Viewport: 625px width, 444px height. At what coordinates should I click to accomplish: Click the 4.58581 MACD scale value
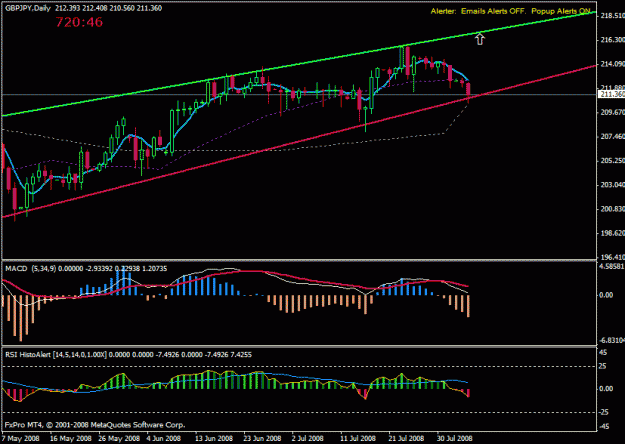click(x=612, y=265)
